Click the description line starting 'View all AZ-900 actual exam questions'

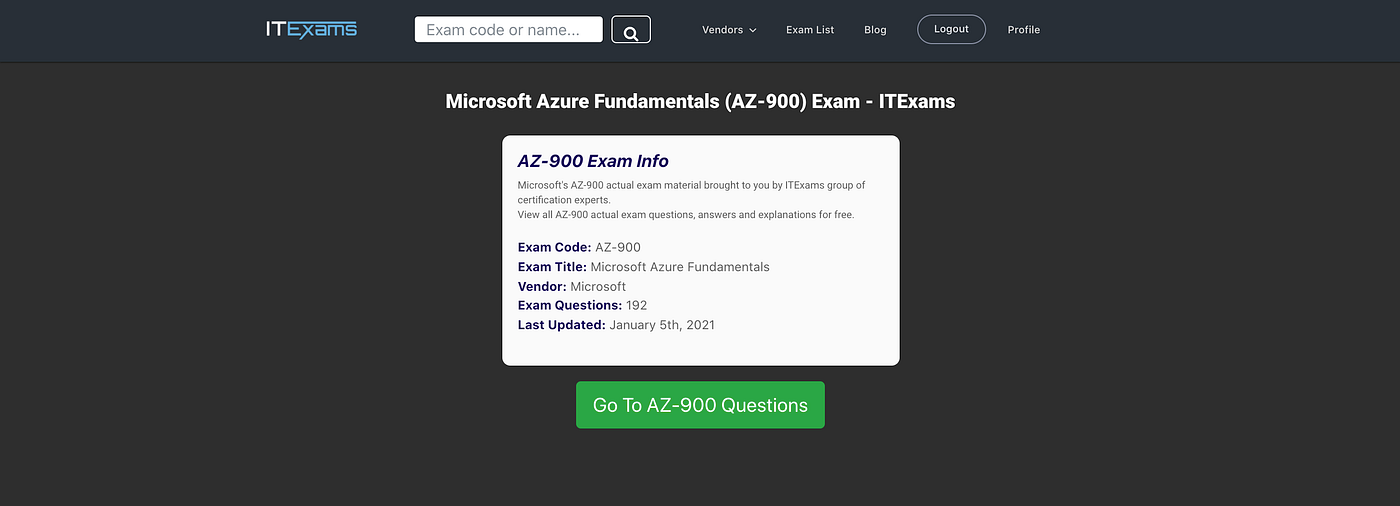[686, 215]
